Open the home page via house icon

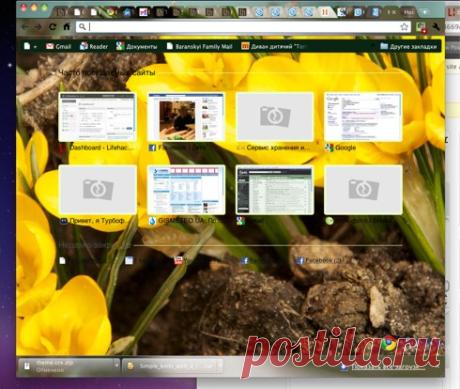pos(67,26)
